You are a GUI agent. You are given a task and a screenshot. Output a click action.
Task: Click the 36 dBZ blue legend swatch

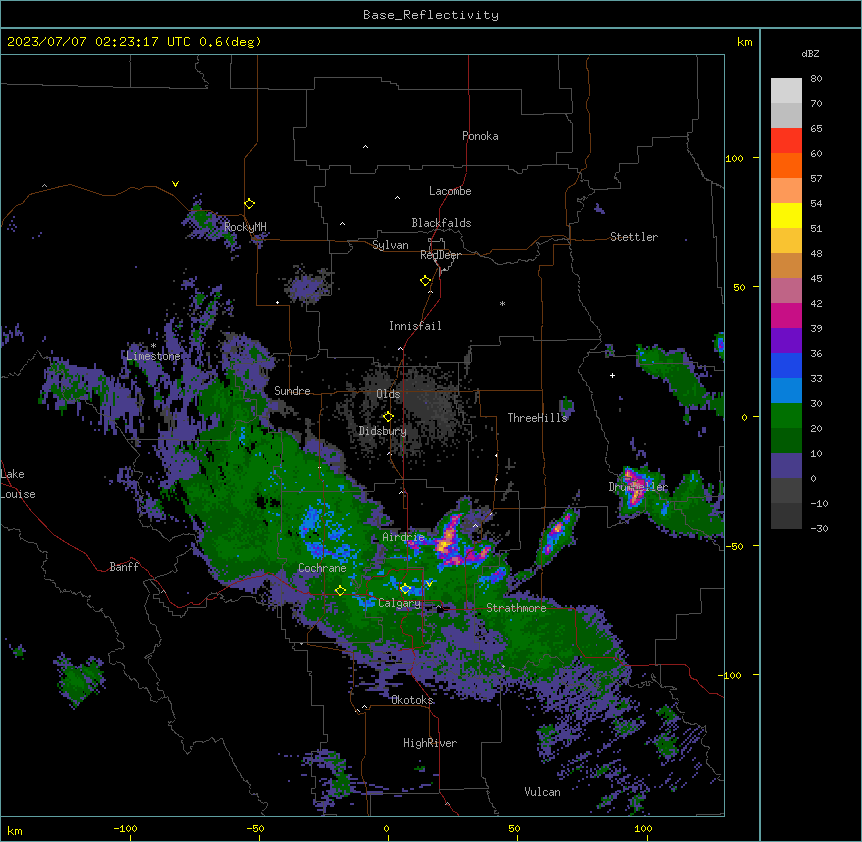pos(786,365)
